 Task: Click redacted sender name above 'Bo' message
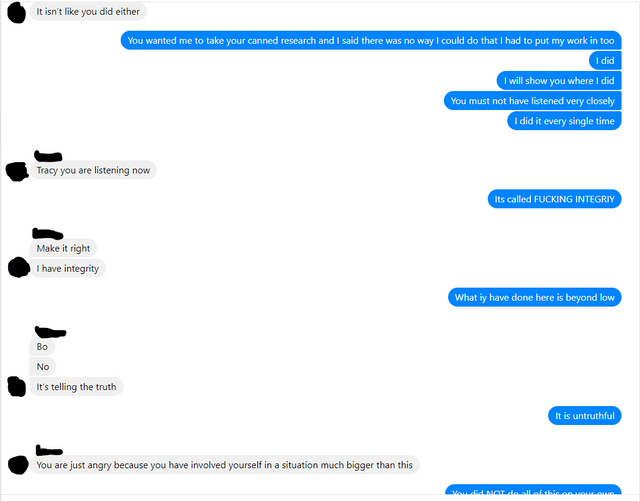click(x=51, y=332)
